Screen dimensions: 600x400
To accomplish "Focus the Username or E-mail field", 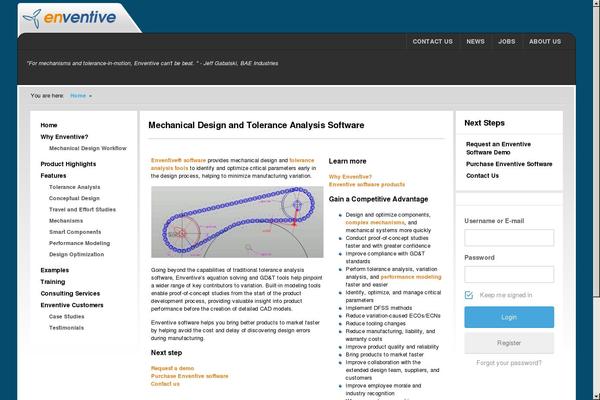I will 509,238.
